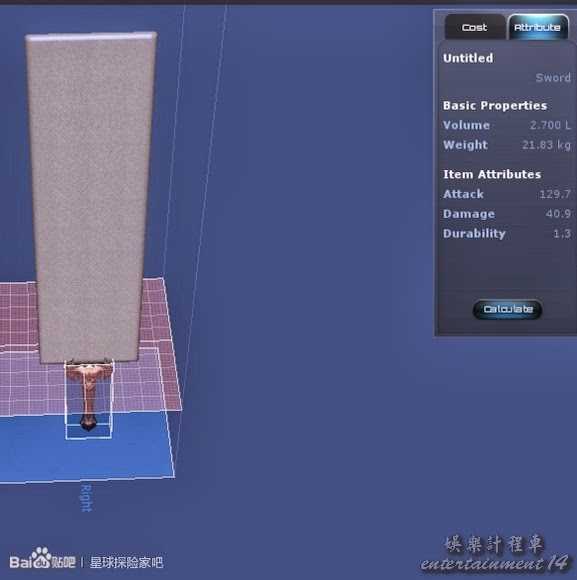577x580 pixels.
Task: Select the red sword handle model
Action: click(89, 387)
